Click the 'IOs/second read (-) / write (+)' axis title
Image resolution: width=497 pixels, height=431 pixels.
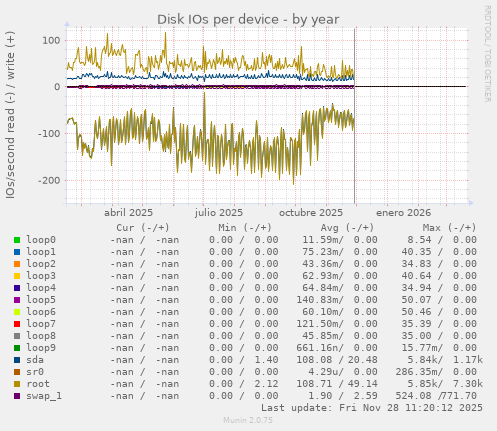coord(10,115)
